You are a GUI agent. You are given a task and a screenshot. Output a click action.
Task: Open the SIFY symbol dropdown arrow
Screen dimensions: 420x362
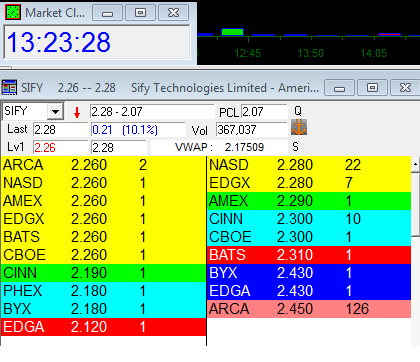pyautogui.click(x=55, y=111)
